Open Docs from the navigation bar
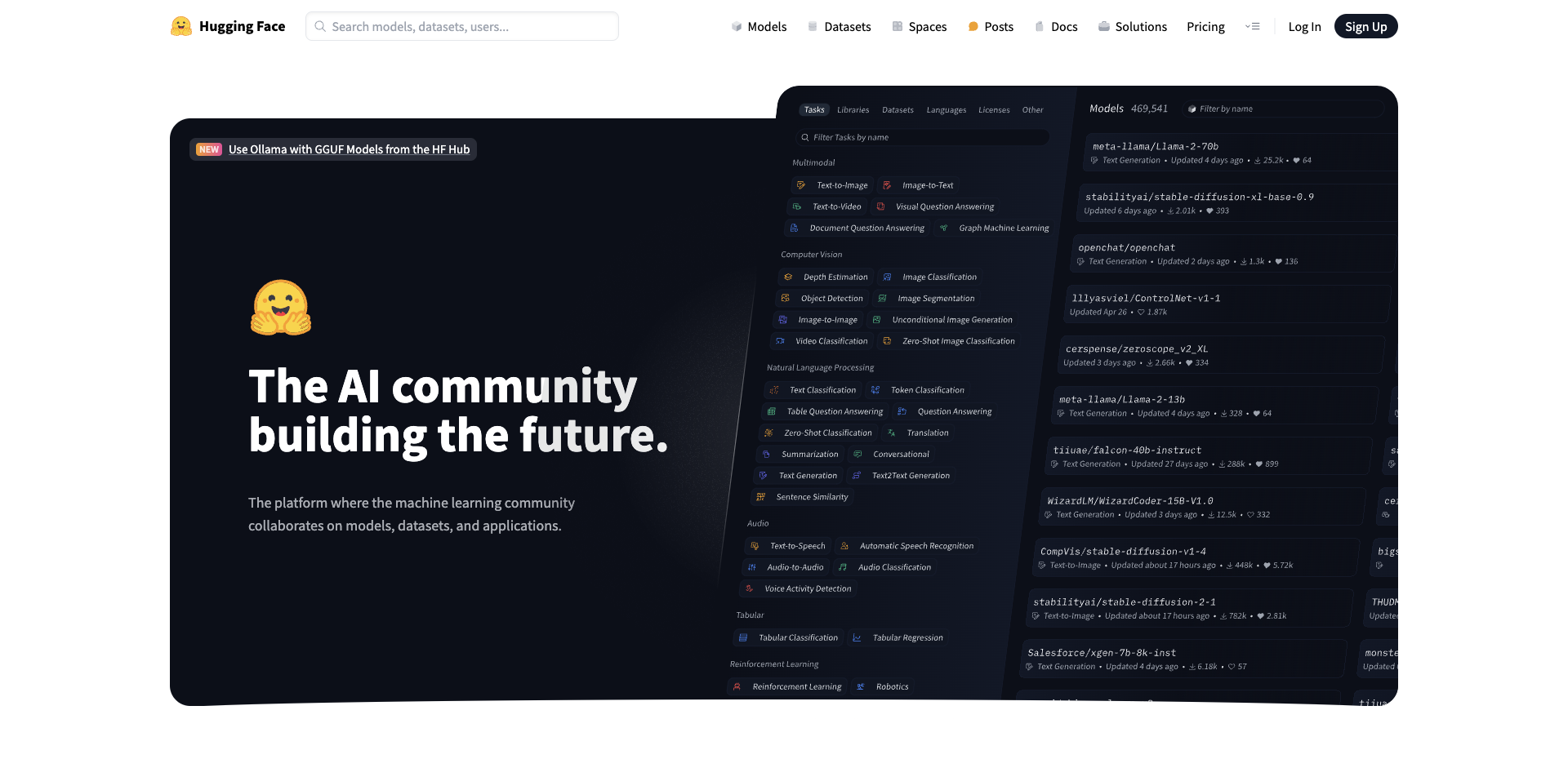The width and height of the screenshot is (1568, 768). 1056,27
